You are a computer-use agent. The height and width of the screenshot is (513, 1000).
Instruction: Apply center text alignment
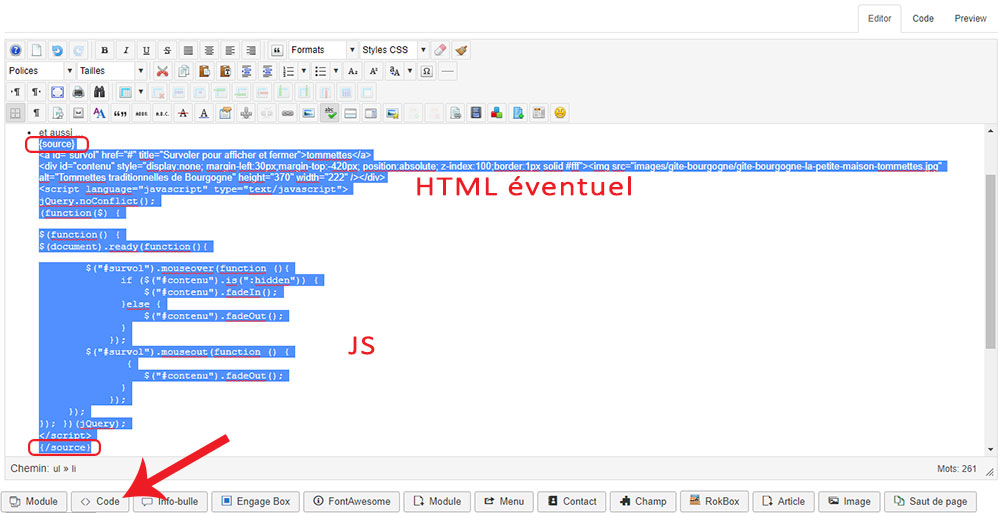point(209,50)
